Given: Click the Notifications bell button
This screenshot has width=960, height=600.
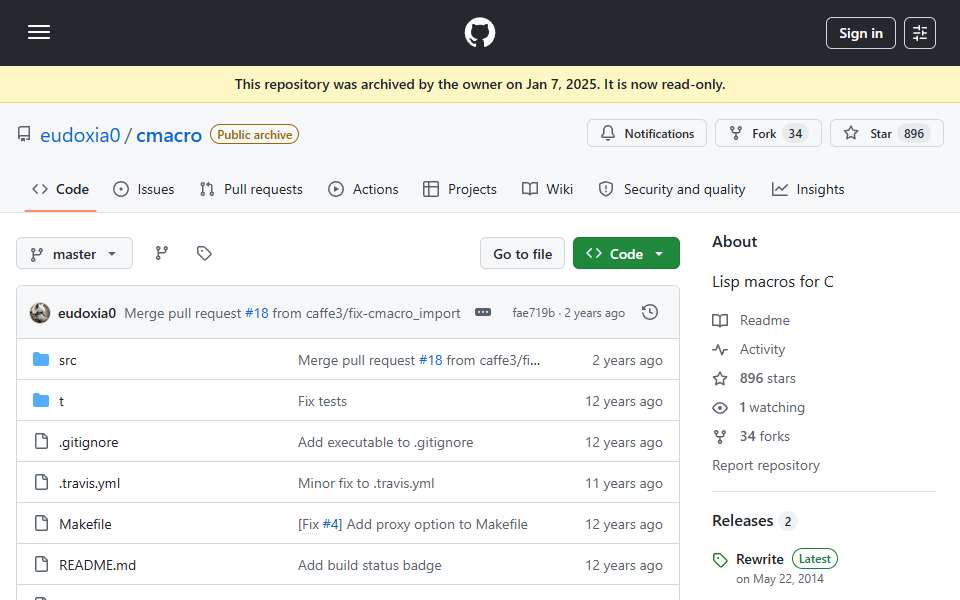Looking at the screenshot, I should (x=647, y=133).
